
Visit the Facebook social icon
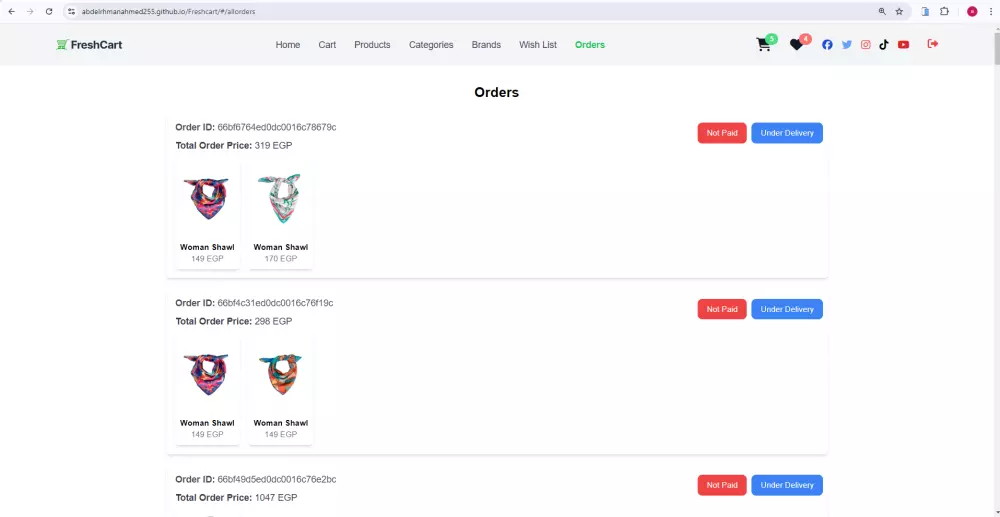(x=827, y=45)
